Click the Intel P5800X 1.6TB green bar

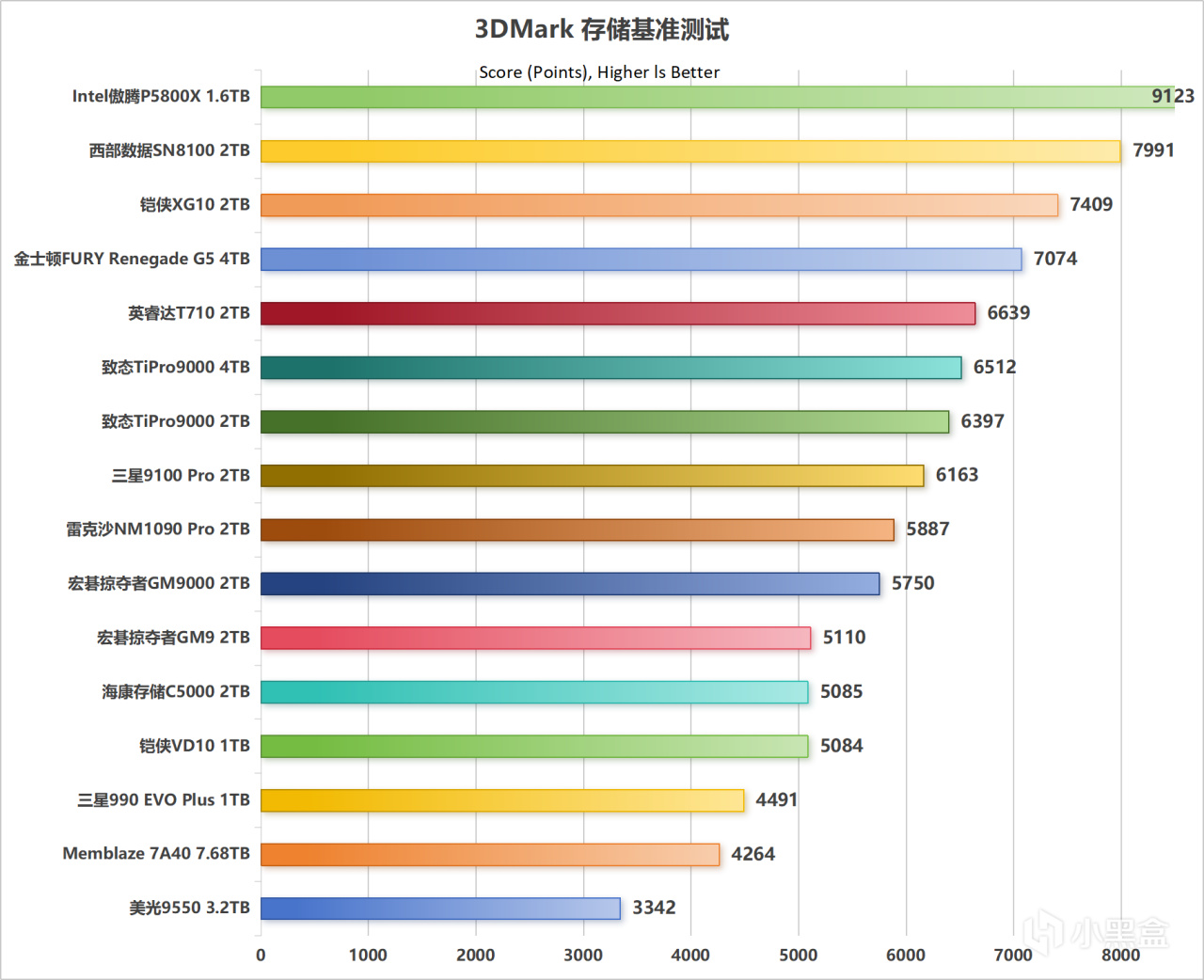718,97
